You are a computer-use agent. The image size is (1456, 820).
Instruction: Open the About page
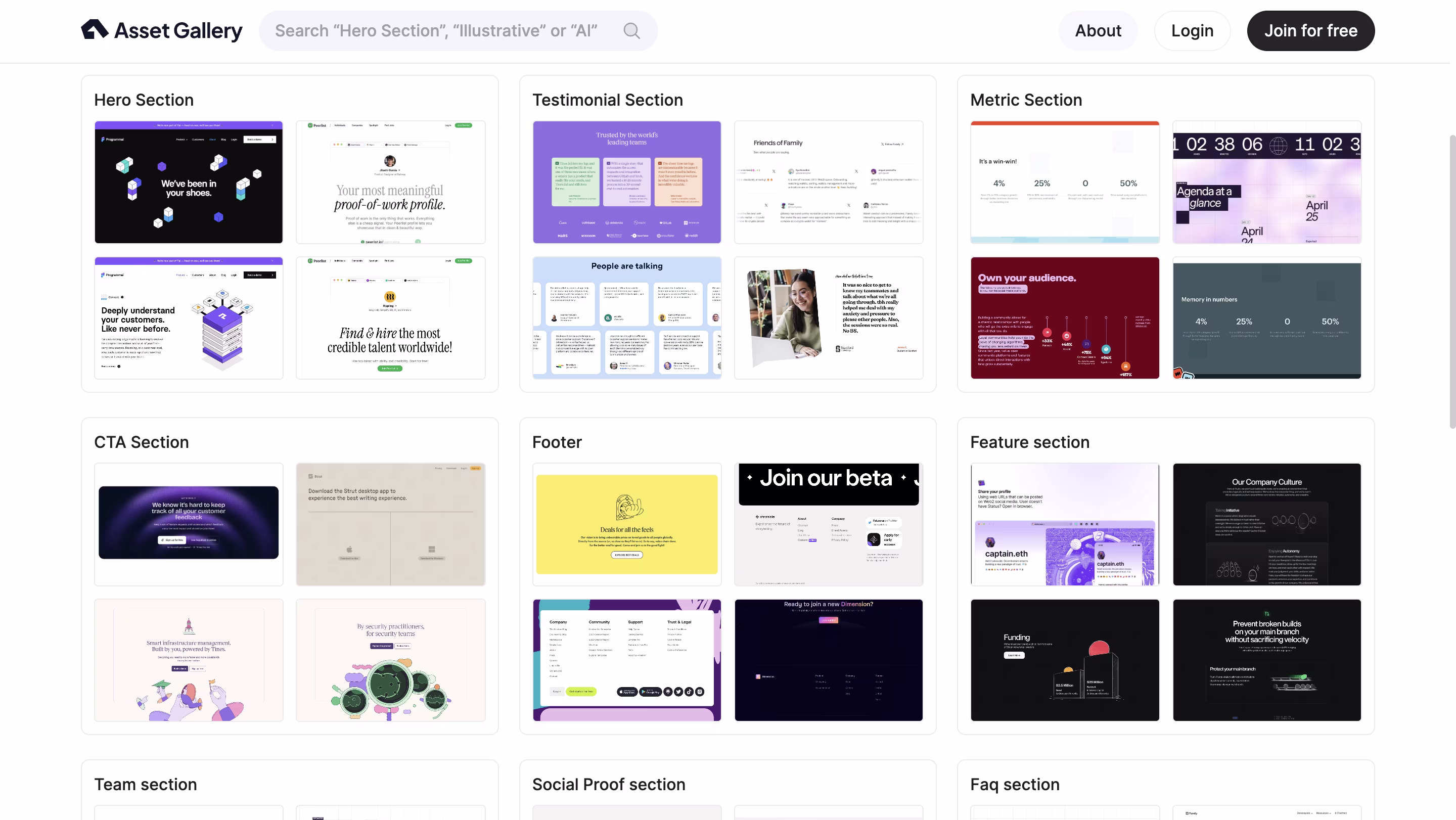pos(1098,30)
